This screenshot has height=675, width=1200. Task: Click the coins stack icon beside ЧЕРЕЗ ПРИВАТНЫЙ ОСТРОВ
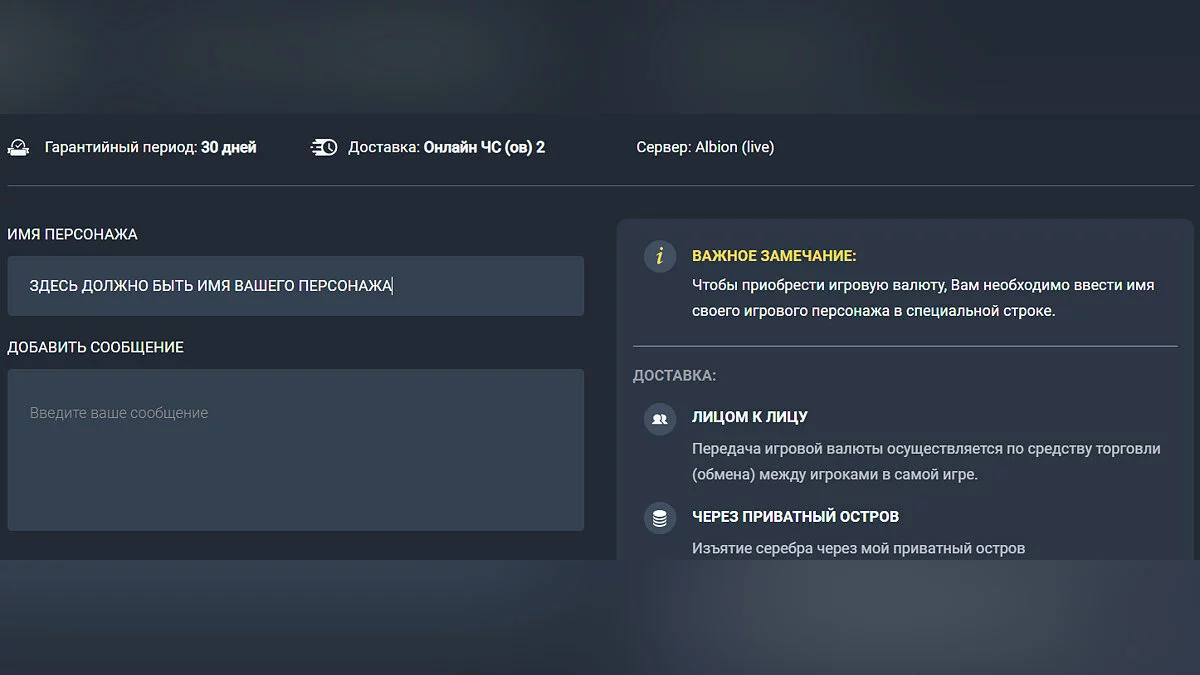tap(659, 518)
